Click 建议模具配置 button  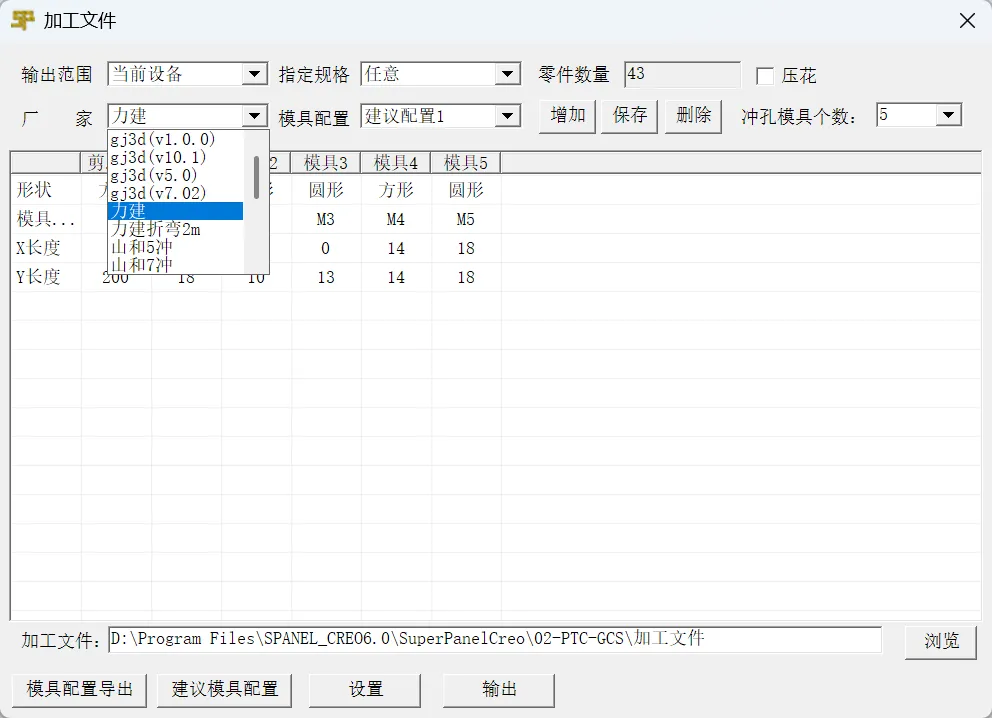click(225, 690)
